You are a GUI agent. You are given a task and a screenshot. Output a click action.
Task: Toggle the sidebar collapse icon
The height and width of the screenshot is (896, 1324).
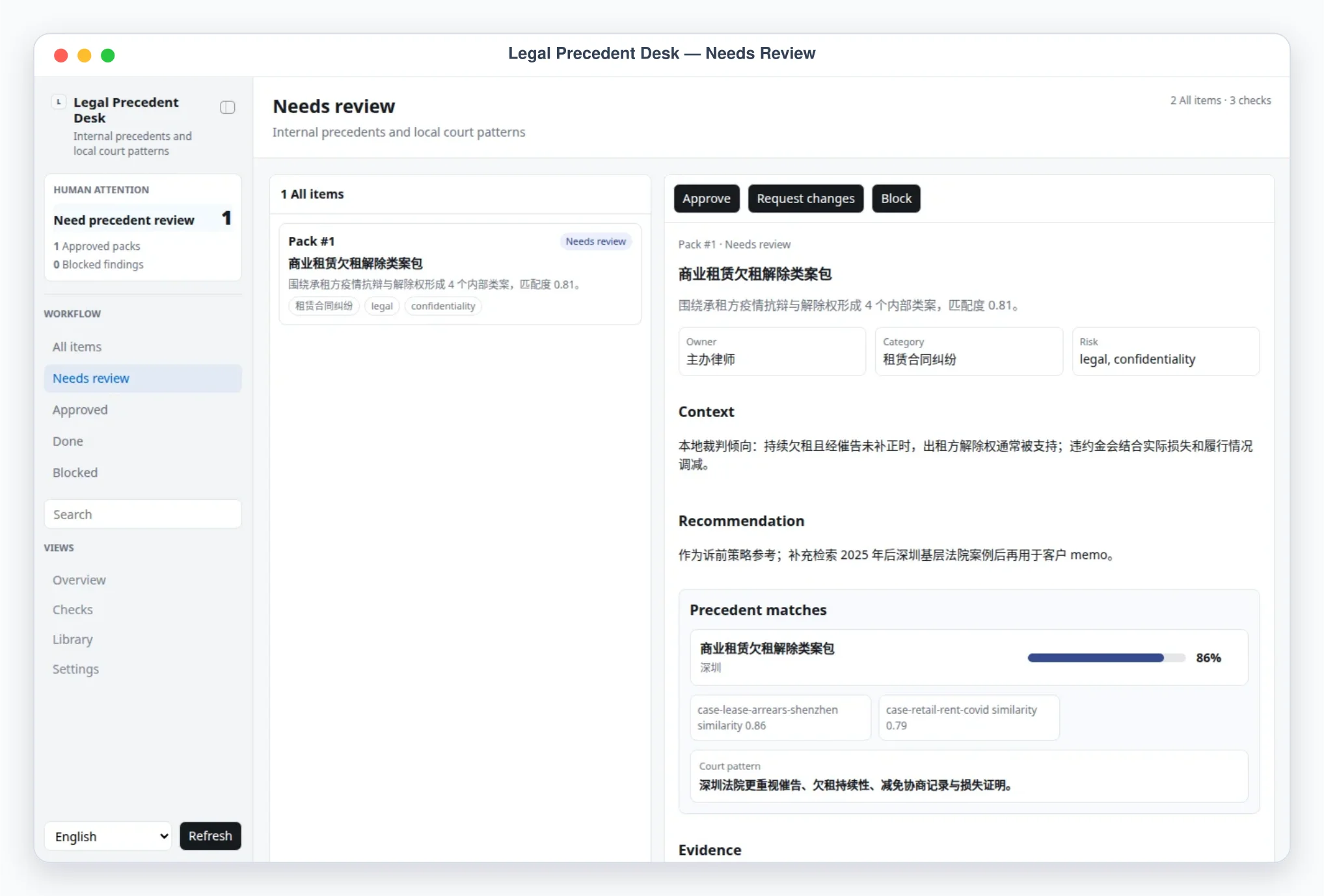(x=227, y=107)
